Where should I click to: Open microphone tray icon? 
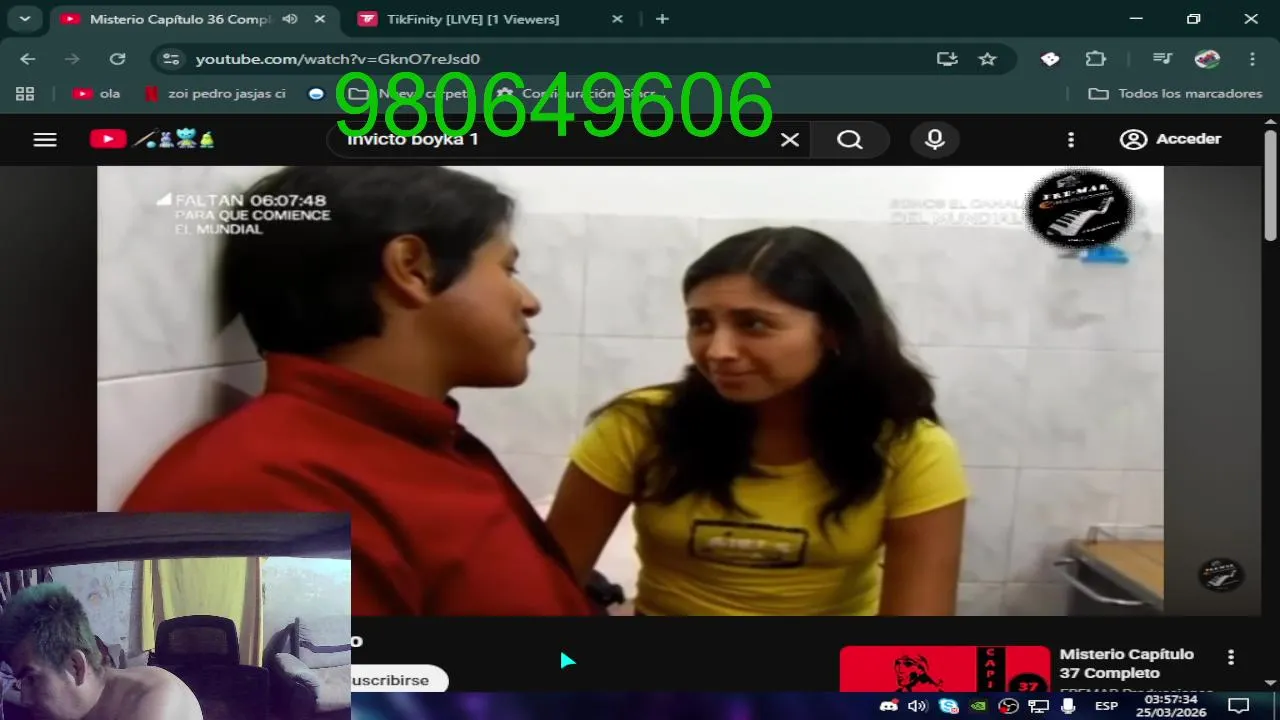(x=1068, y=706)
